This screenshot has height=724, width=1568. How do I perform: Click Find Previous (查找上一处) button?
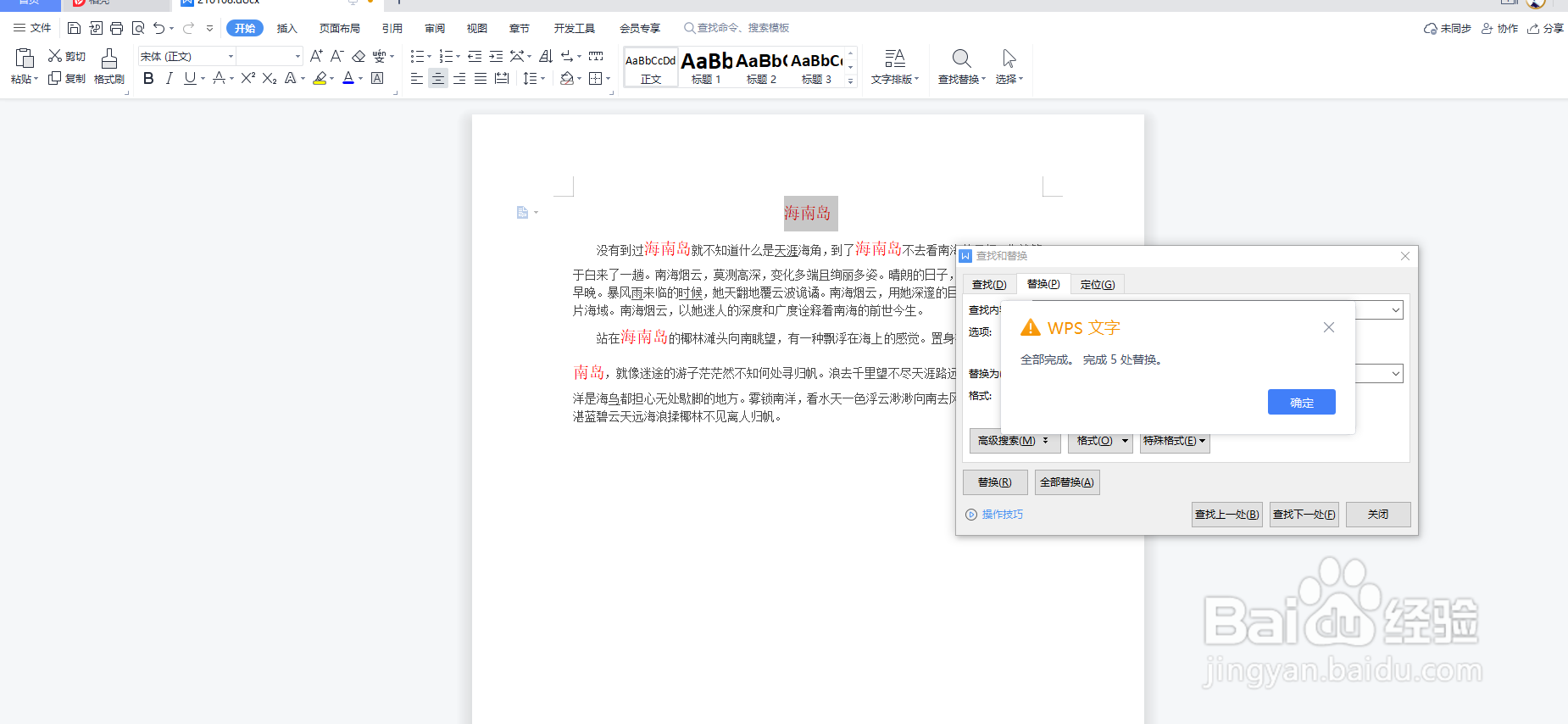pyautogui.click(x=1226, y=515)
